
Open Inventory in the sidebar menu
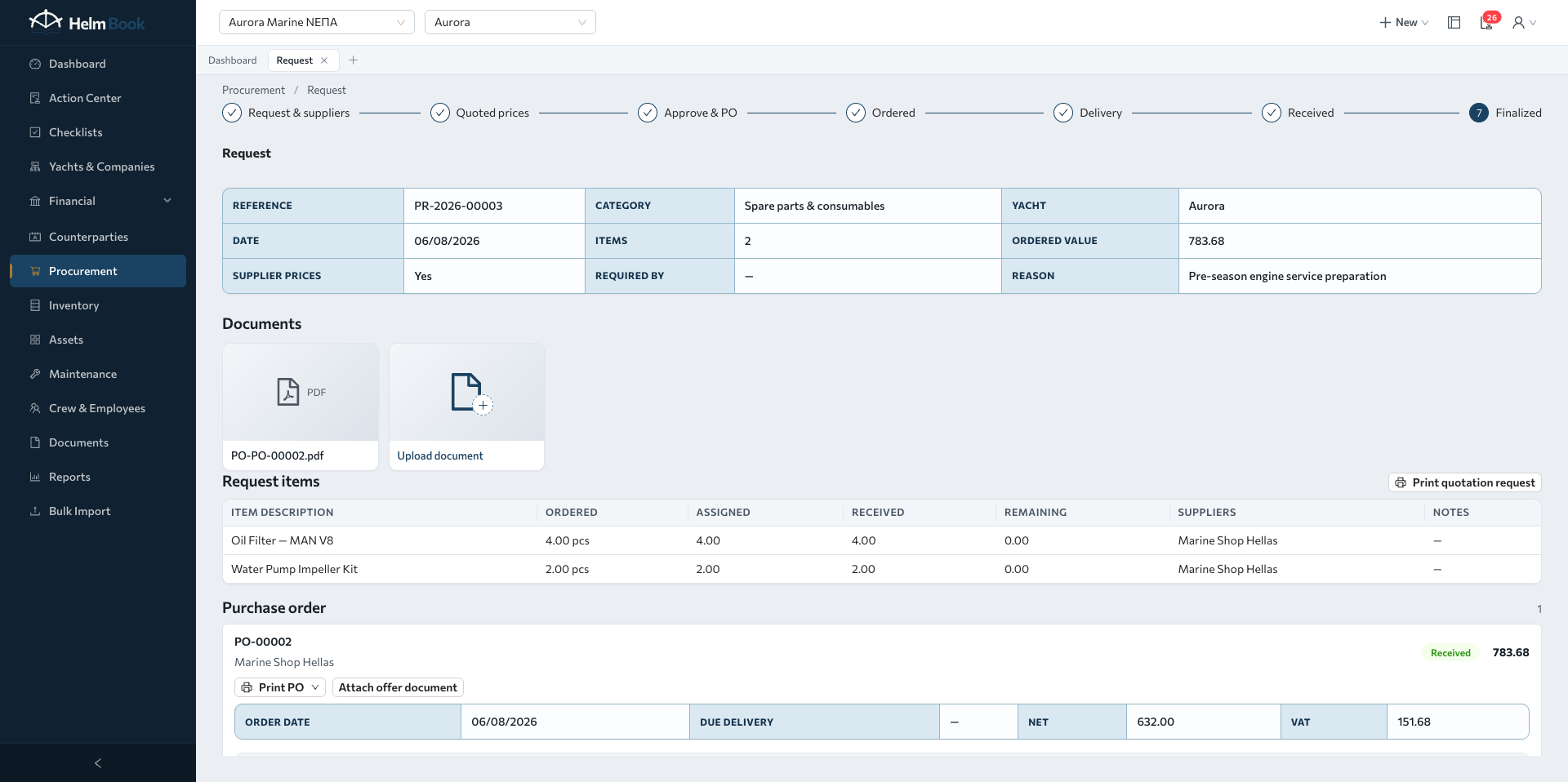tap(98, 305)
